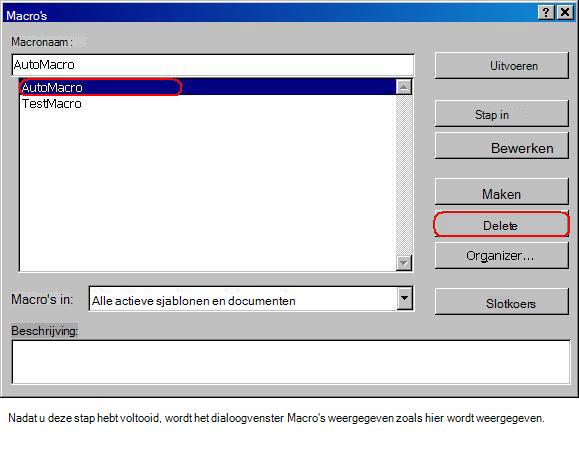Open the Organizer dialog
The width and height of the screenshot is (579, 457).
[x=501, y=256]
